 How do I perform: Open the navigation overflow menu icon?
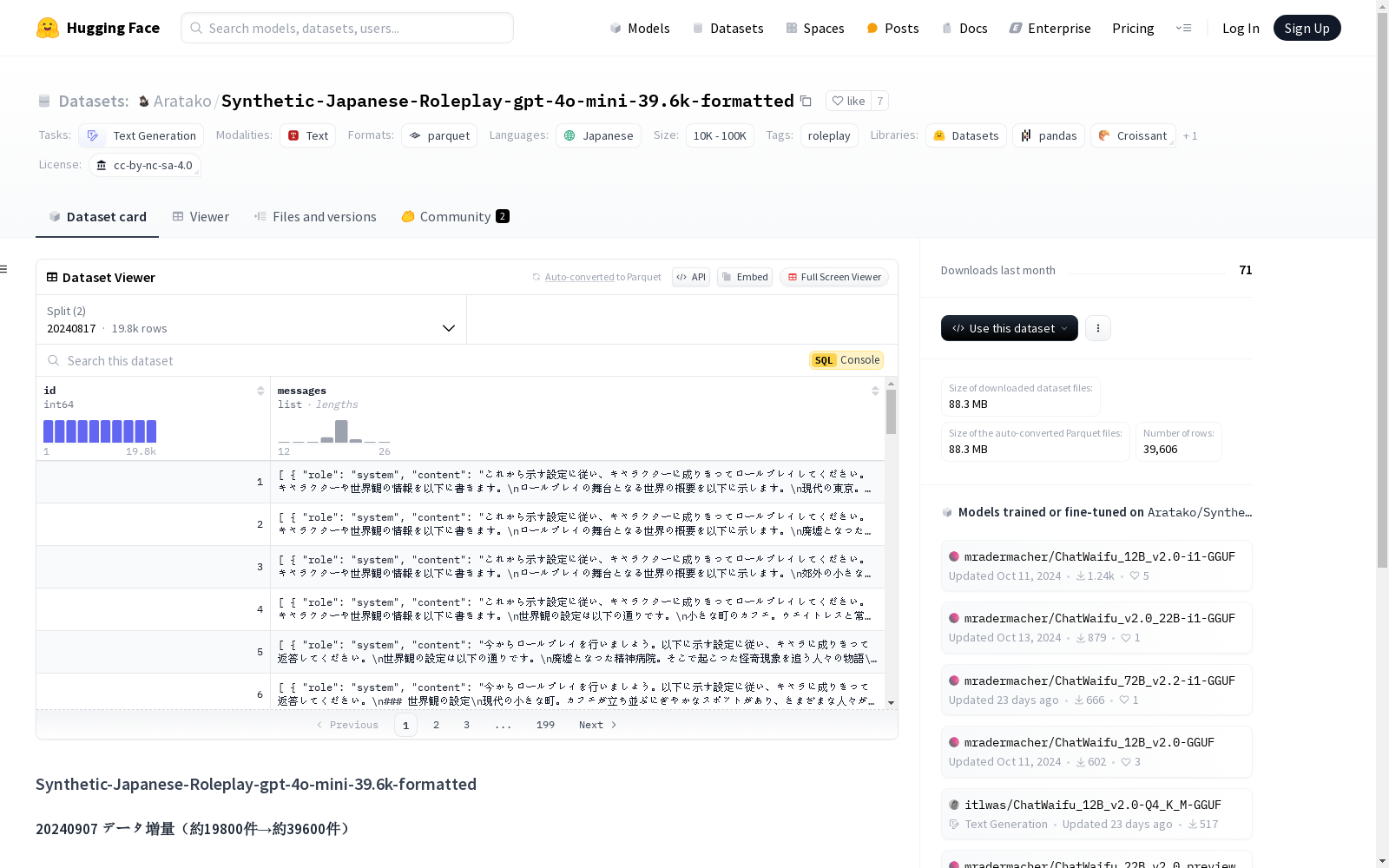pos(1183,28)
